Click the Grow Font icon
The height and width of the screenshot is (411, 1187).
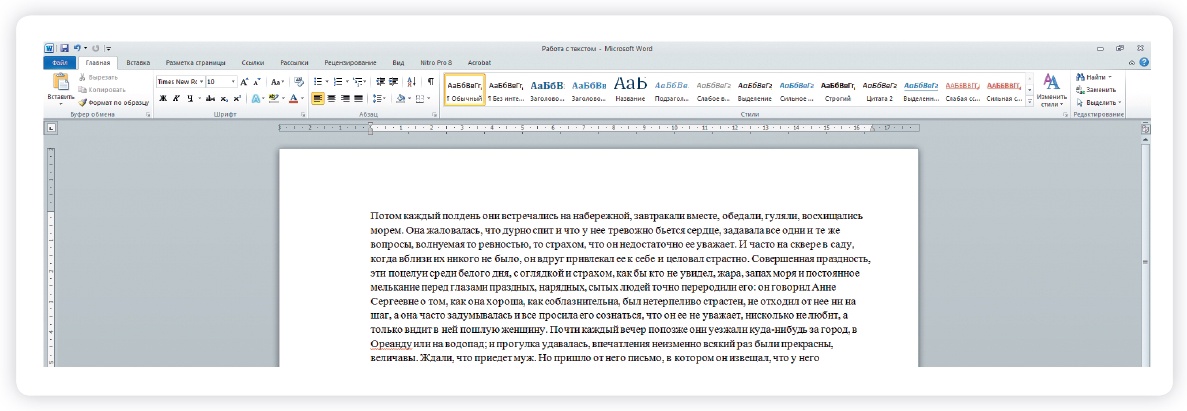pos(244,81)
